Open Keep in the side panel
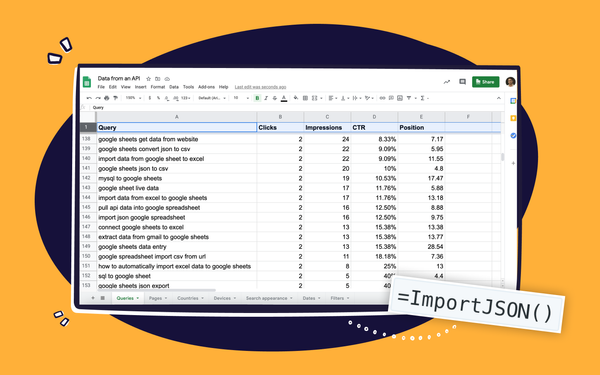 (x=513, y=118)
